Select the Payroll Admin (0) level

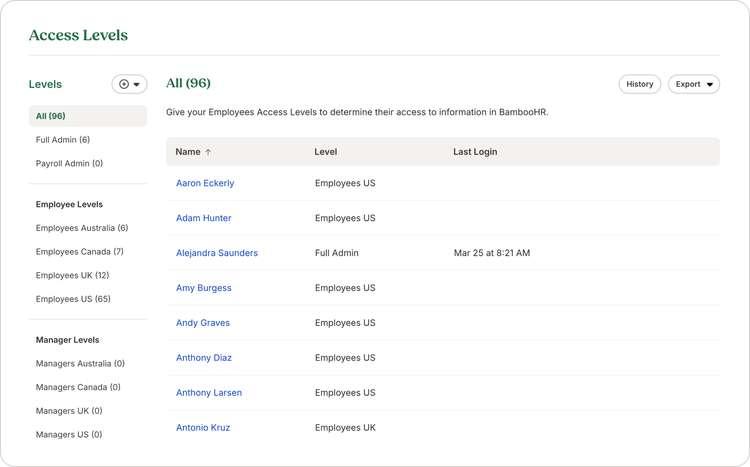click(69, 164)
